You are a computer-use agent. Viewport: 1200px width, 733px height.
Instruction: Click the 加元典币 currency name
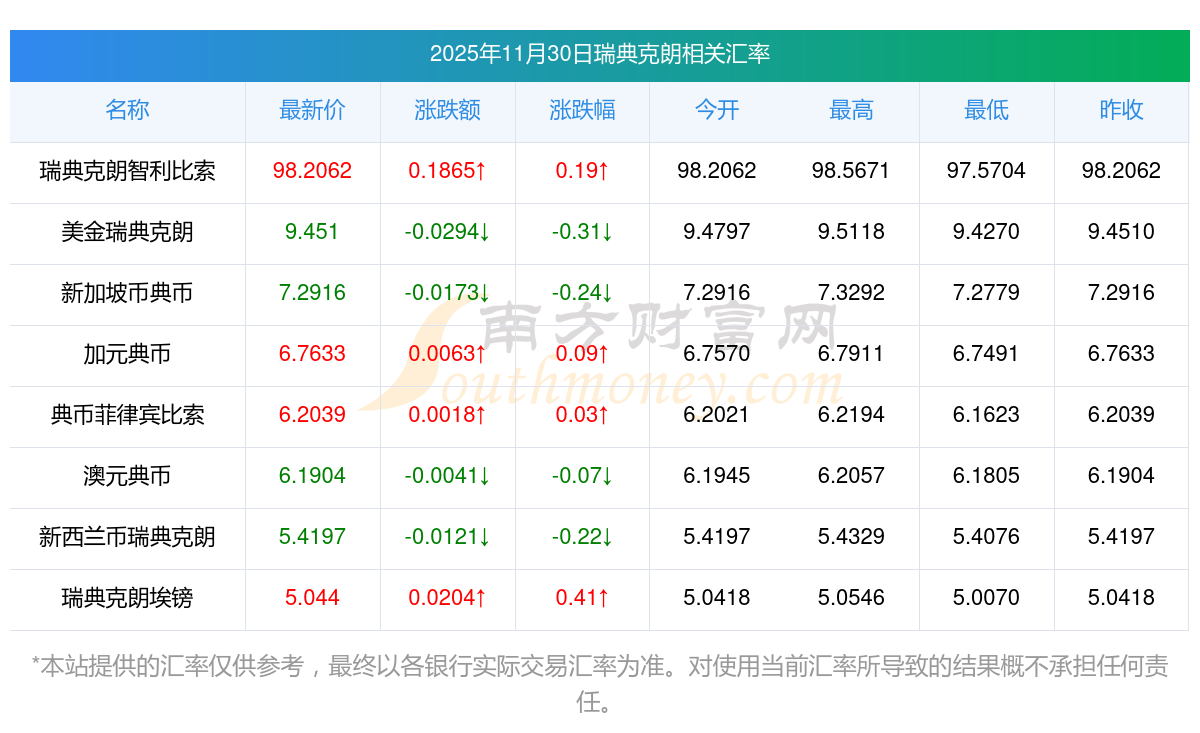(x=127, y=354)
